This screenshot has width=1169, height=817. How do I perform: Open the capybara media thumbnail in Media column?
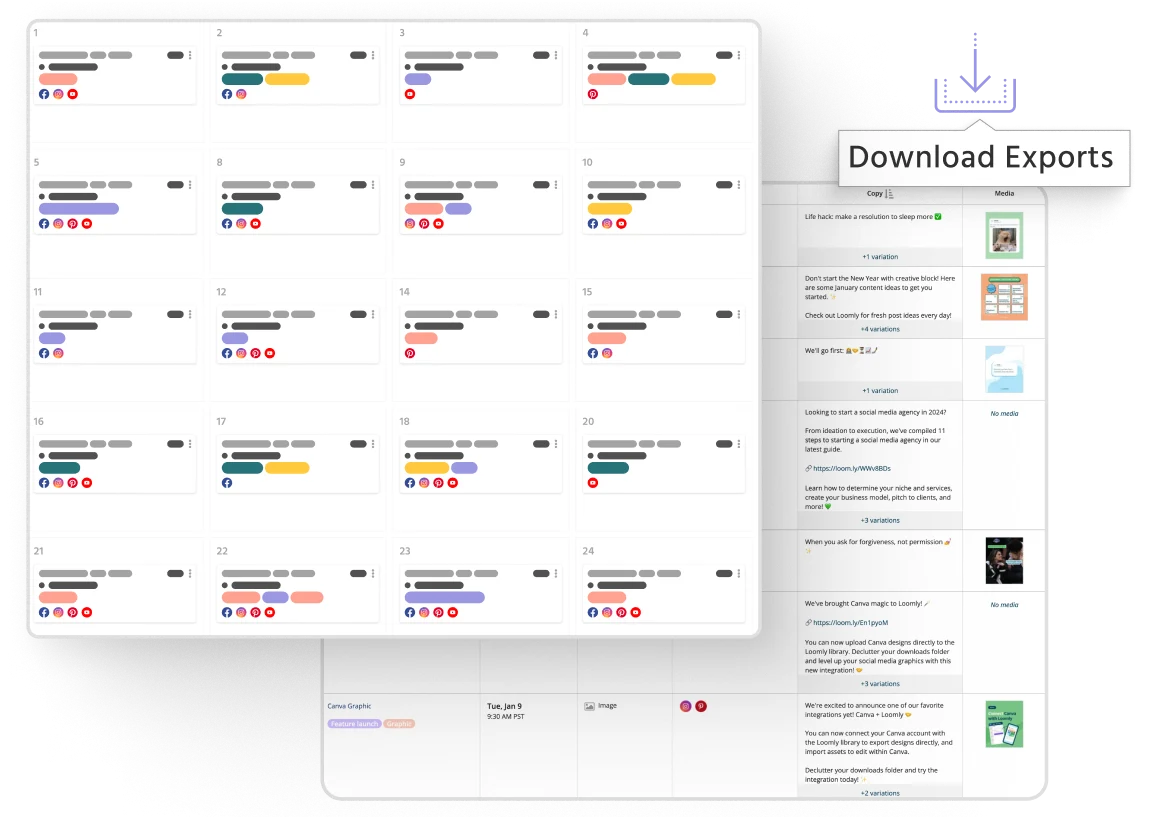click(1004, 233)
